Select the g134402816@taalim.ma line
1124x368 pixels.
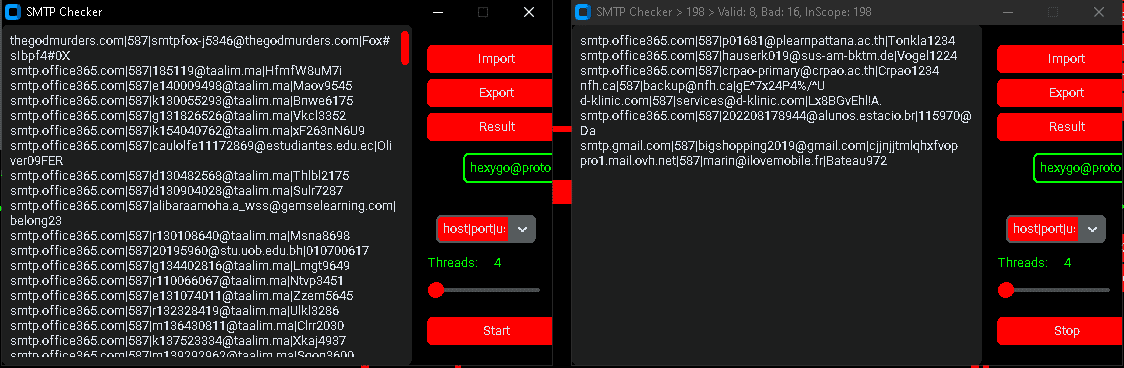tap(180, 266)
